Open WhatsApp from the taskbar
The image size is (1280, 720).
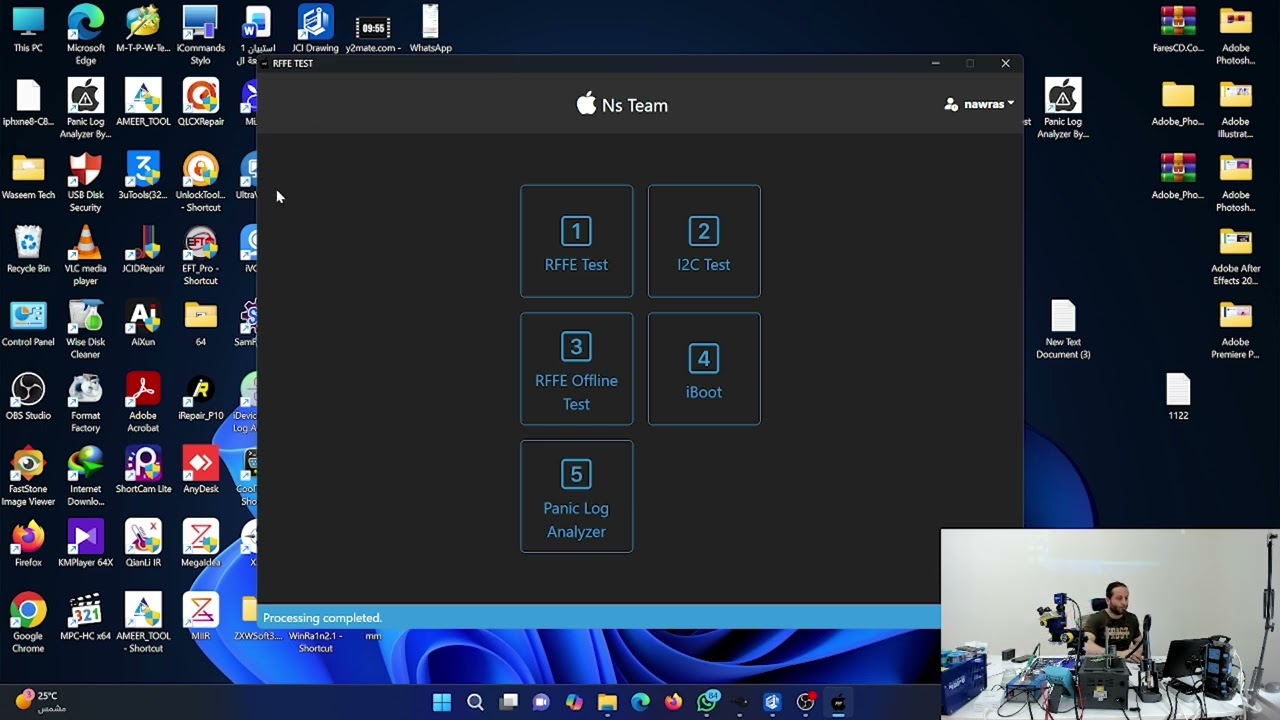point(707,702)
